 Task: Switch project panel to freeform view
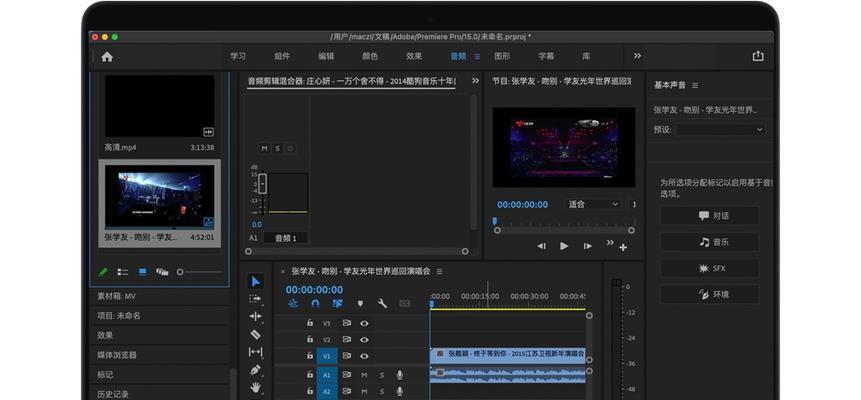pyautogui.click(x=161, y=272)
